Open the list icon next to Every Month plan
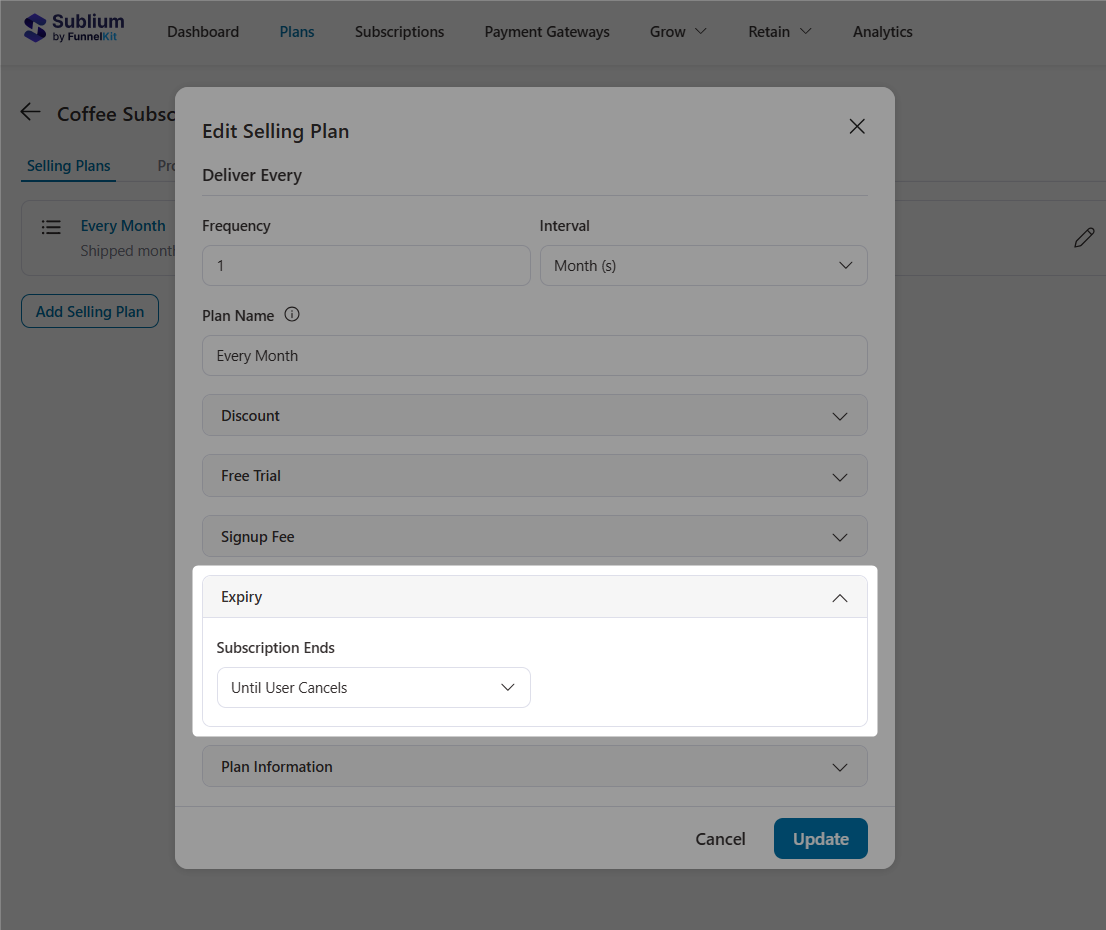Screen dimensions: 1106x930 tap(51, 227)
